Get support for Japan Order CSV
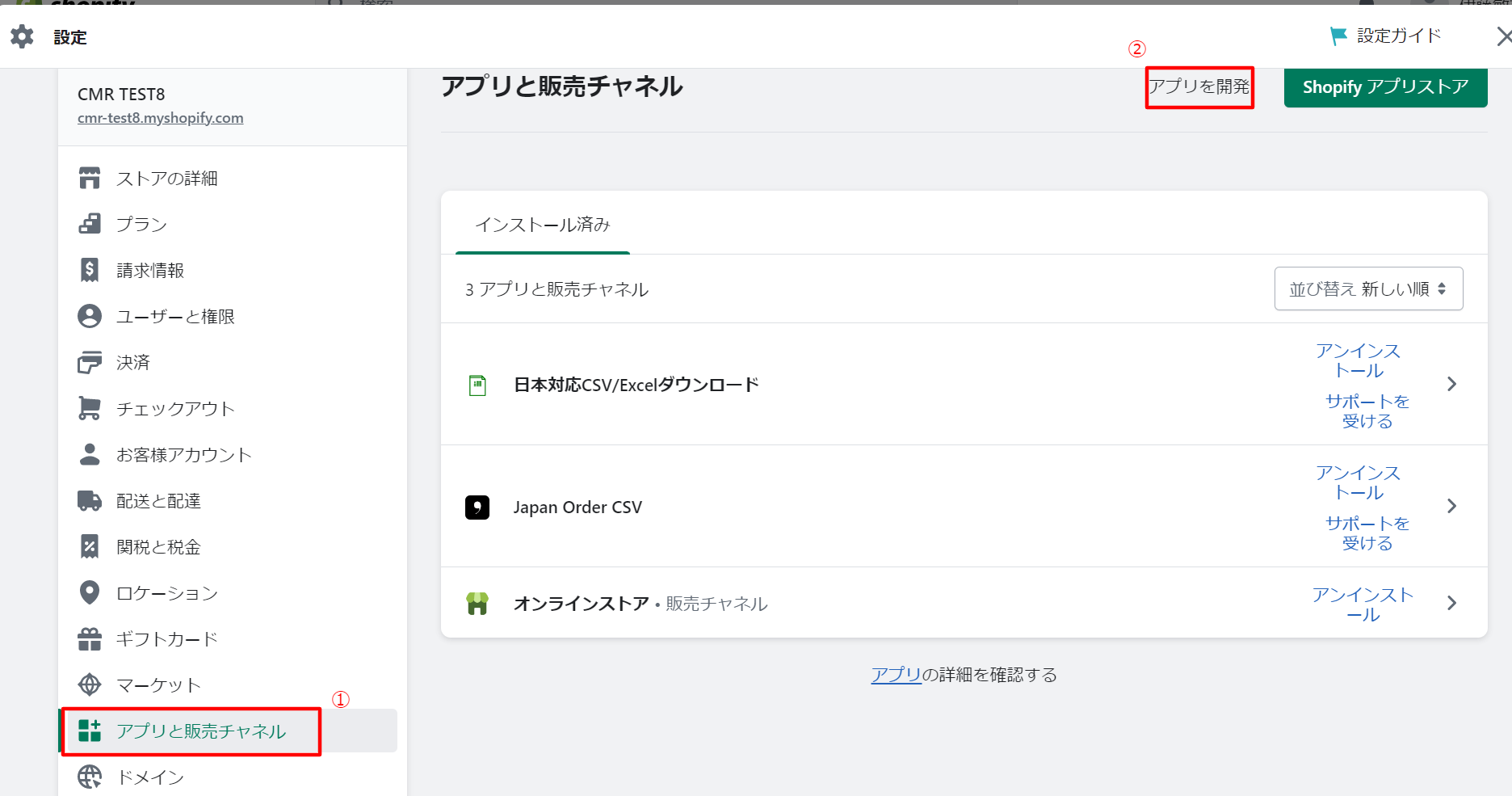1512x796 pixels. tap(1367, 533)
